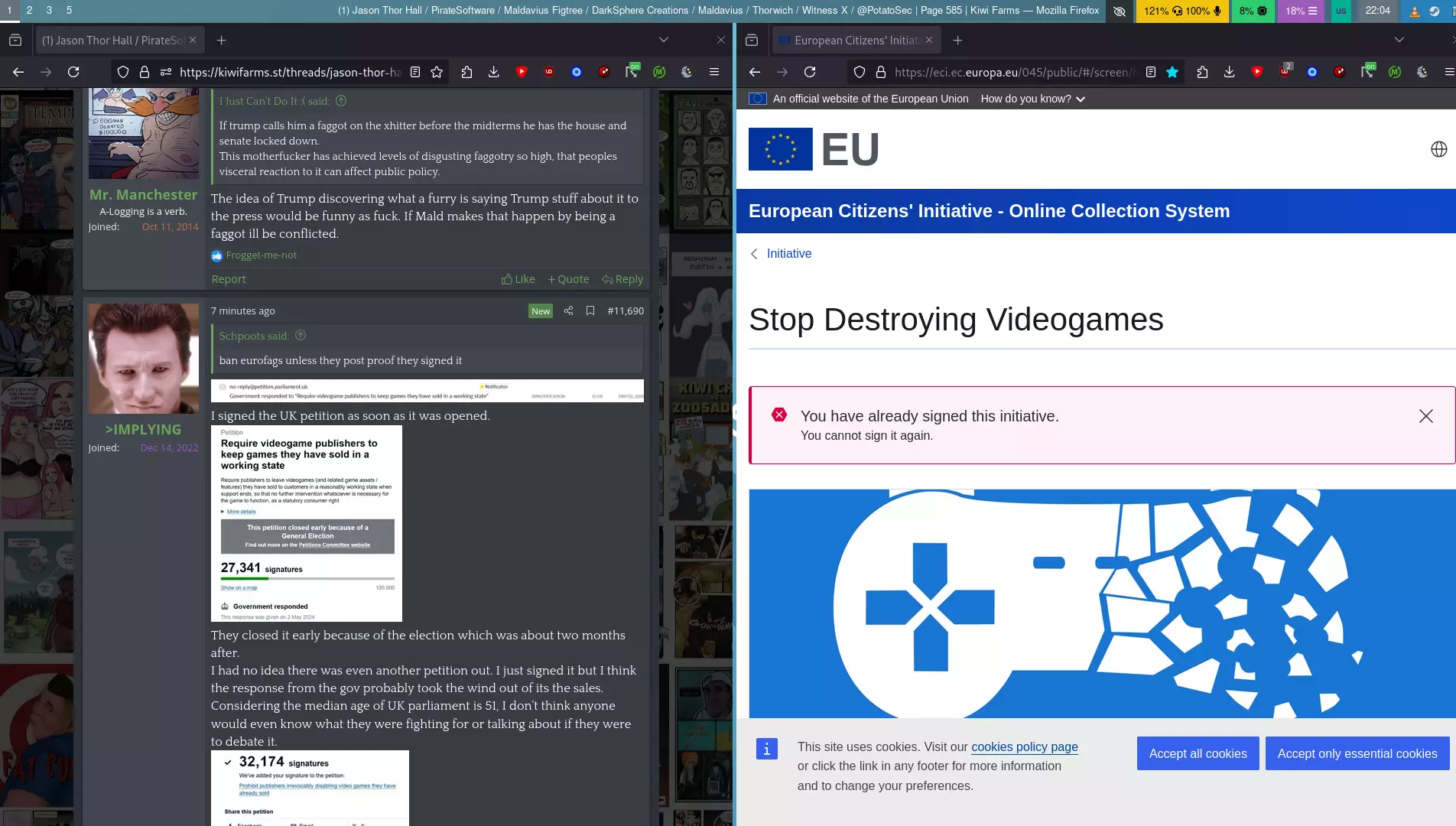The image size is (1456, 826).
Task: Report Mr. Manchester's post
Action: click(229, 279)
